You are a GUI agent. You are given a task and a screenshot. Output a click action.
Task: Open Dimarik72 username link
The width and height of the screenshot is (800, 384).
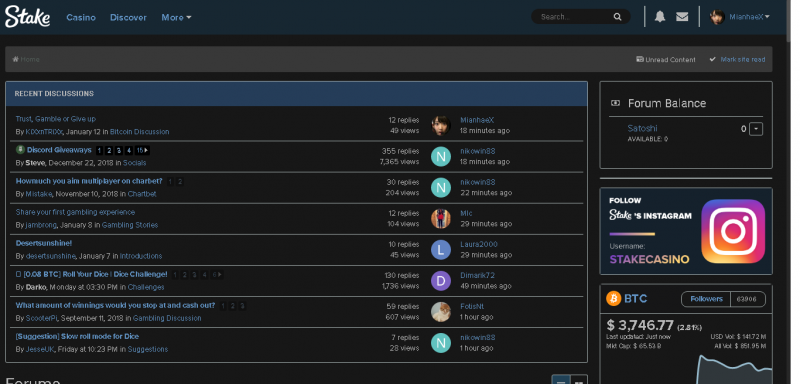tap(478, 275)
